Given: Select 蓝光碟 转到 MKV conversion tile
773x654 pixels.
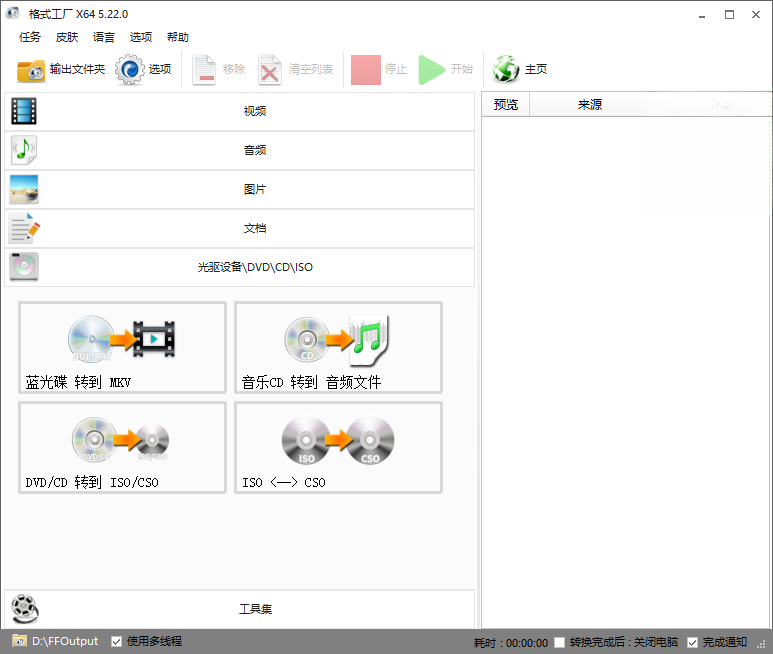Looking at the screenshot, I should click(x=122, y=347).
